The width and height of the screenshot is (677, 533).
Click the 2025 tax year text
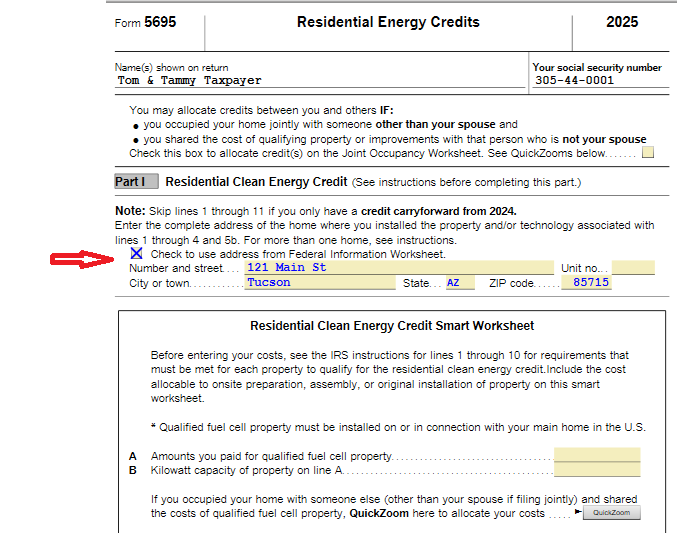[x=622, y=22]
